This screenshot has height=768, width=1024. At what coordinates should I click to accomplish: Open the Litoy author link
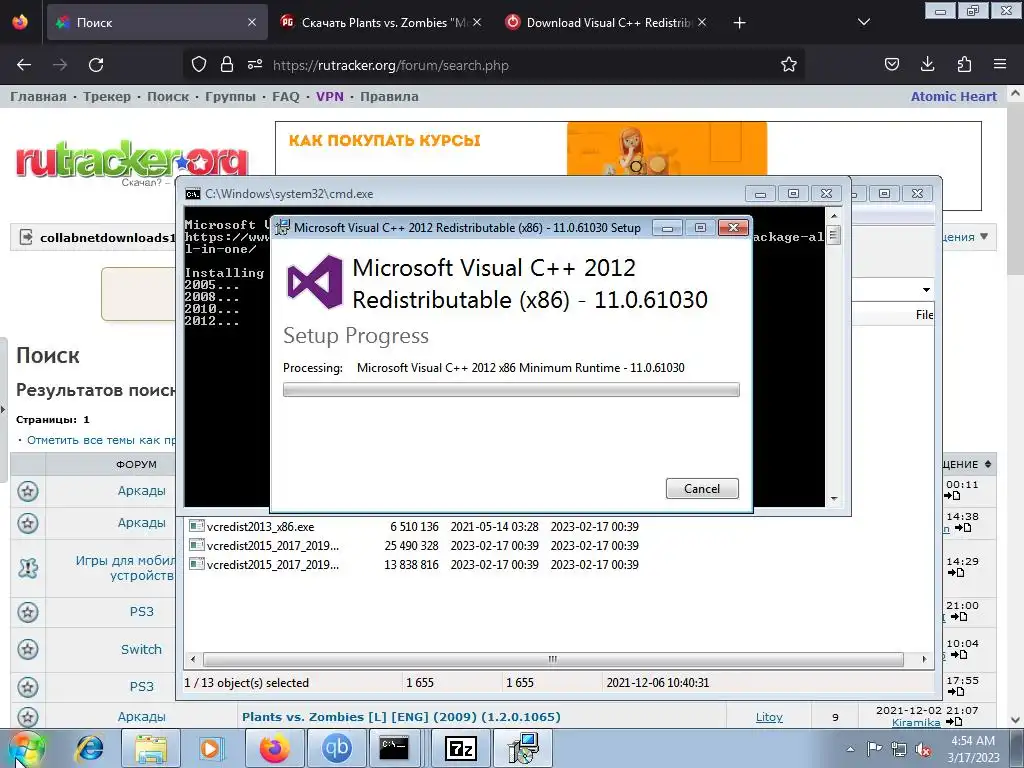tap(769, 717)
